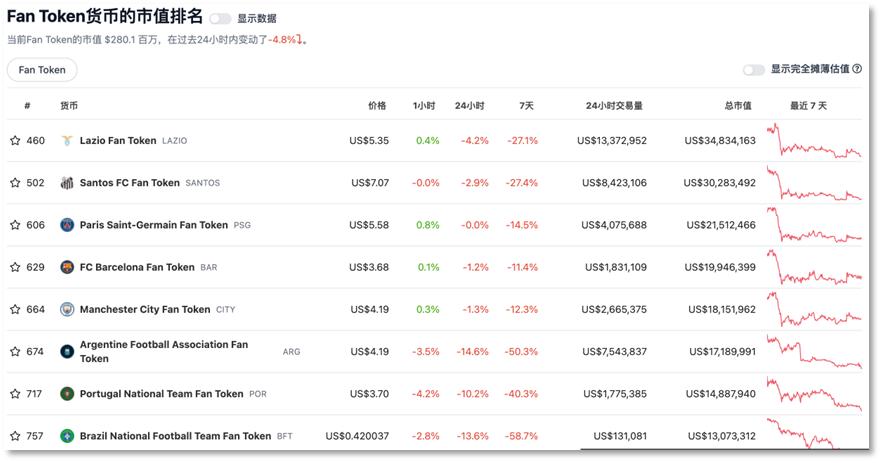Image resolution: width=882 pixels, height=463 pixels.
Task: Sort by 24小时交易量 column header
Action: 614,105
